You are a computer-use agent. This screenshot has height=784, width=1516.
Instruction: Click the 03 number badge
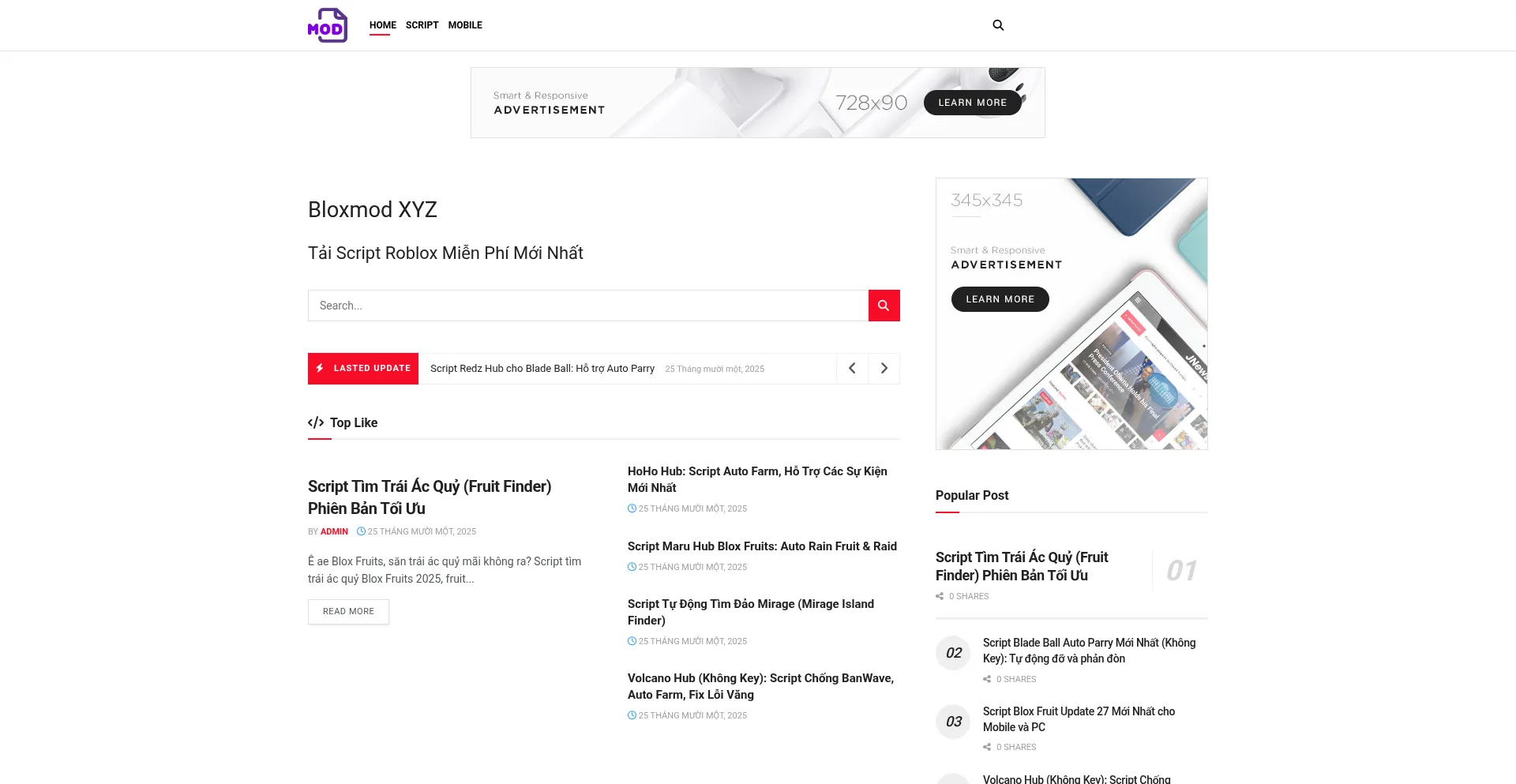point(953,722)
